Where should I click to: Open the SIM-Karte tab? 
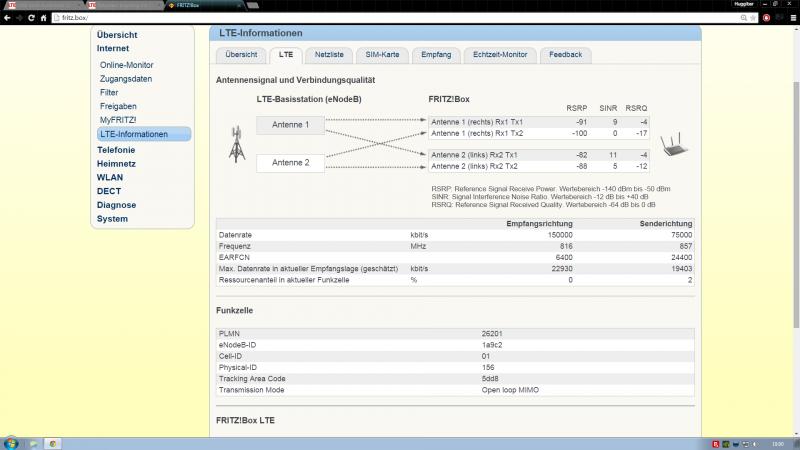[382, 55]
